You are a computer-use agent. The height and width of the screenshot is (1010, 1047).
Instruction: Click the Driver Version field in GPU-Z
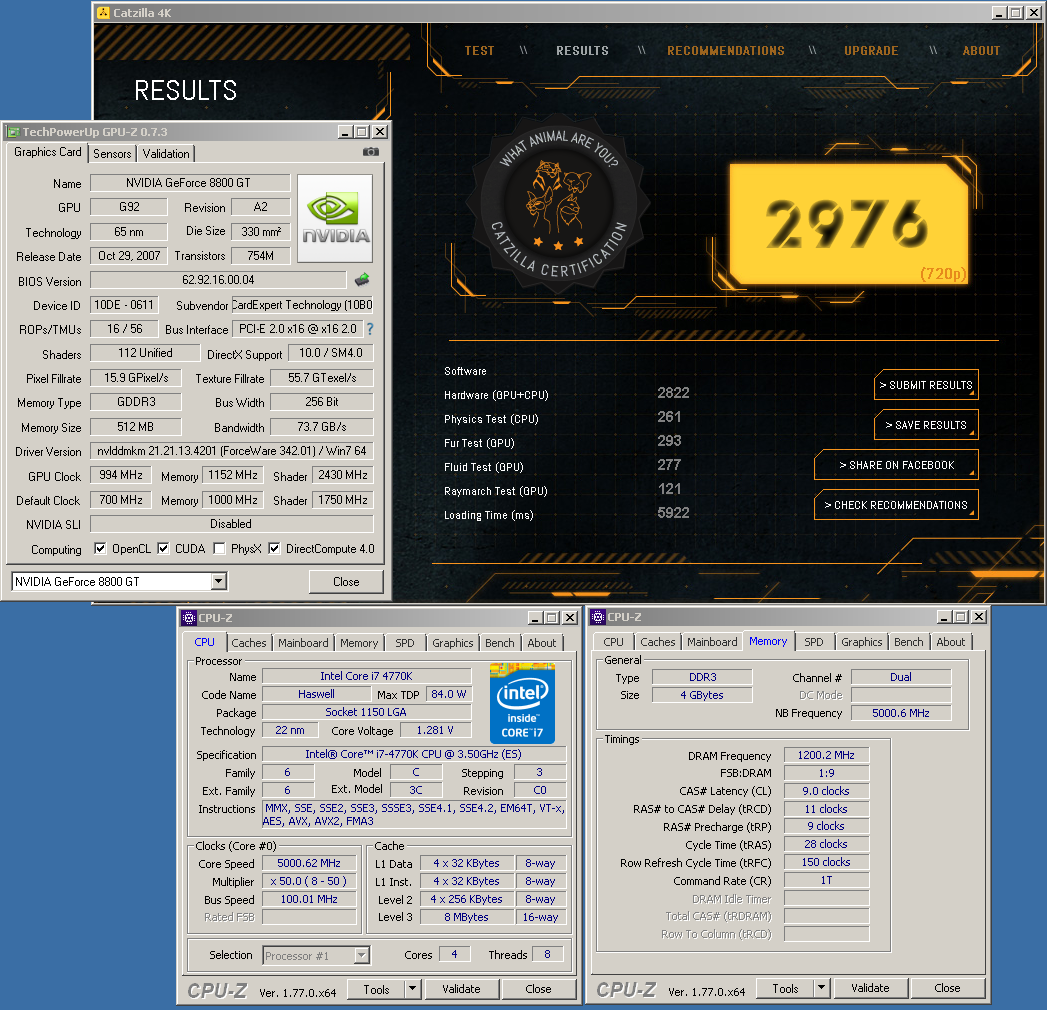click(232, 451)
